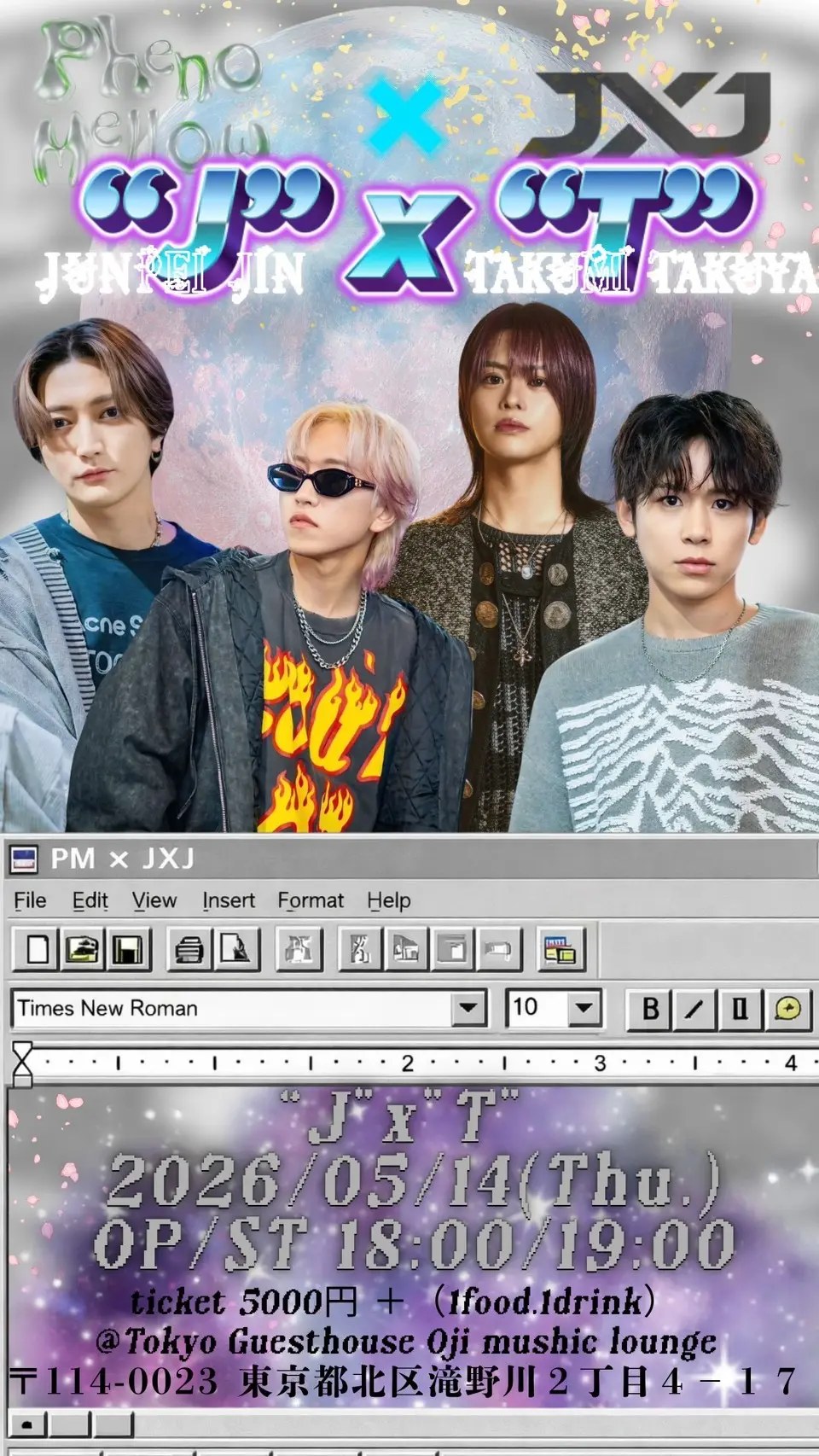Toggle Bold formatting with the B button
This screenshot has width=819, height=1456.
[650, 1009]
